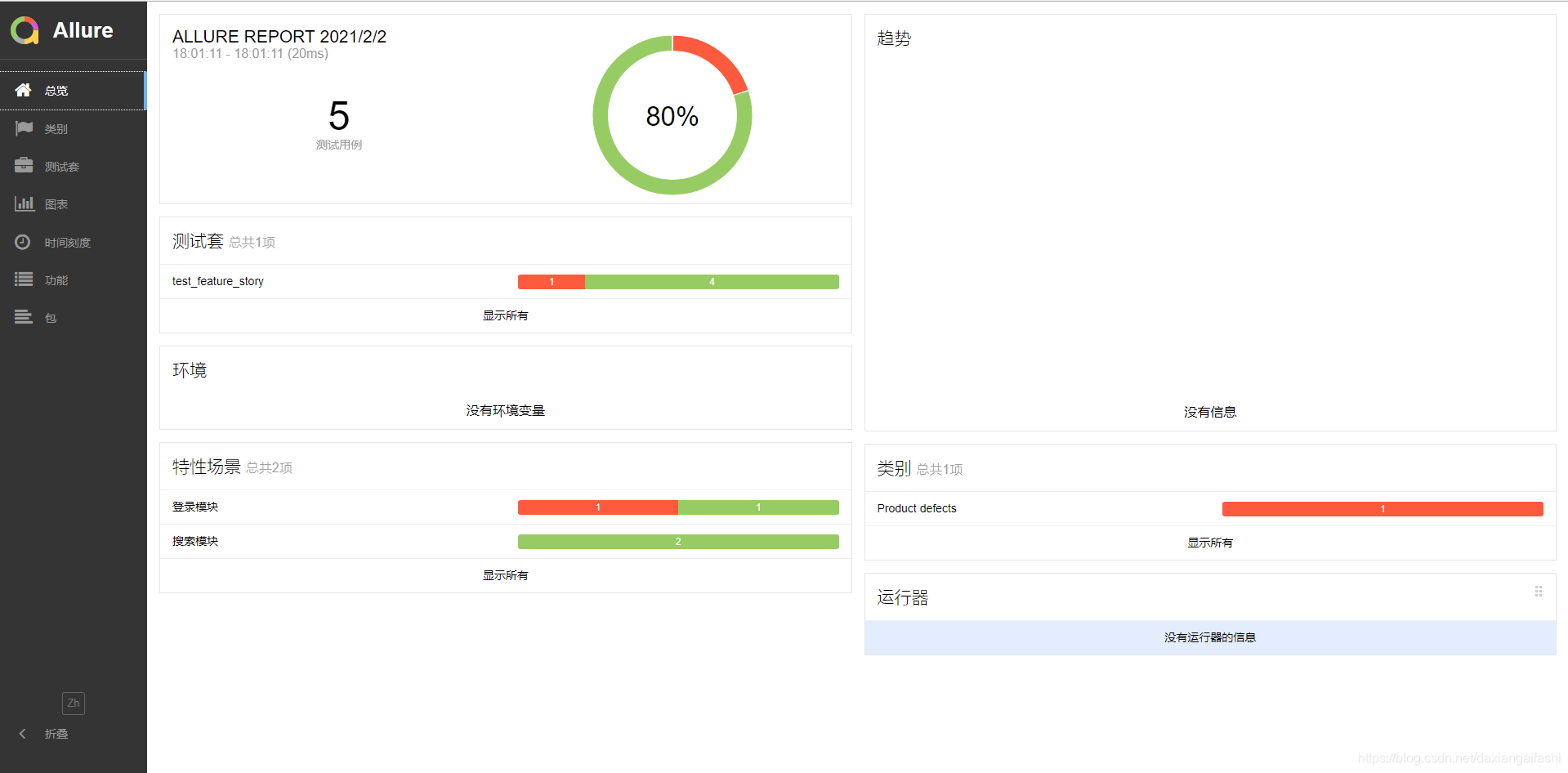Grab the drag handle on 运行器 widget
This screenshot has height=773, width=1568.
coord(1539,591)
